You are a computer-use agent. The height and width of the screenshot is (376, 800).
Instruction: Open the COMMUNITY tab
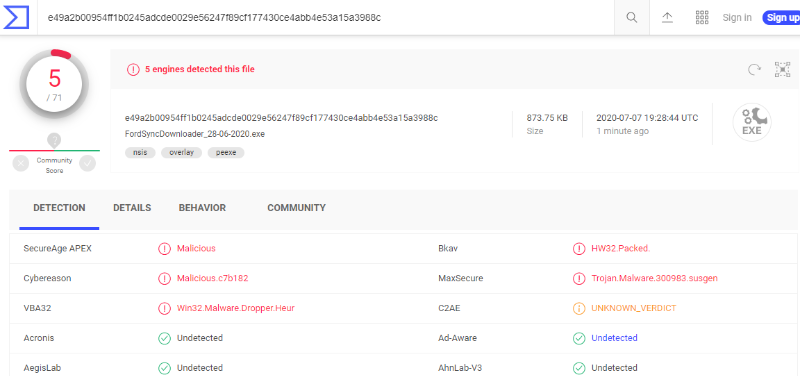tap(296, 208)
